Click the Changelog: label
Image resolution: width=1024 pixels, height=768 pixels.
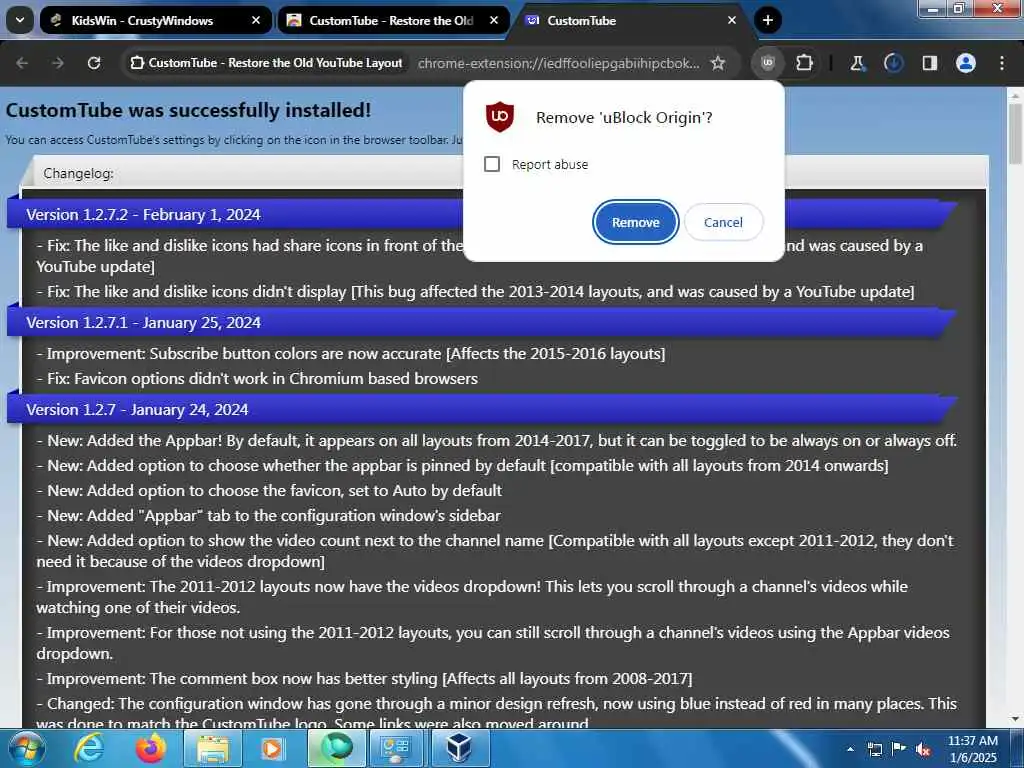[x=78, y=173]
